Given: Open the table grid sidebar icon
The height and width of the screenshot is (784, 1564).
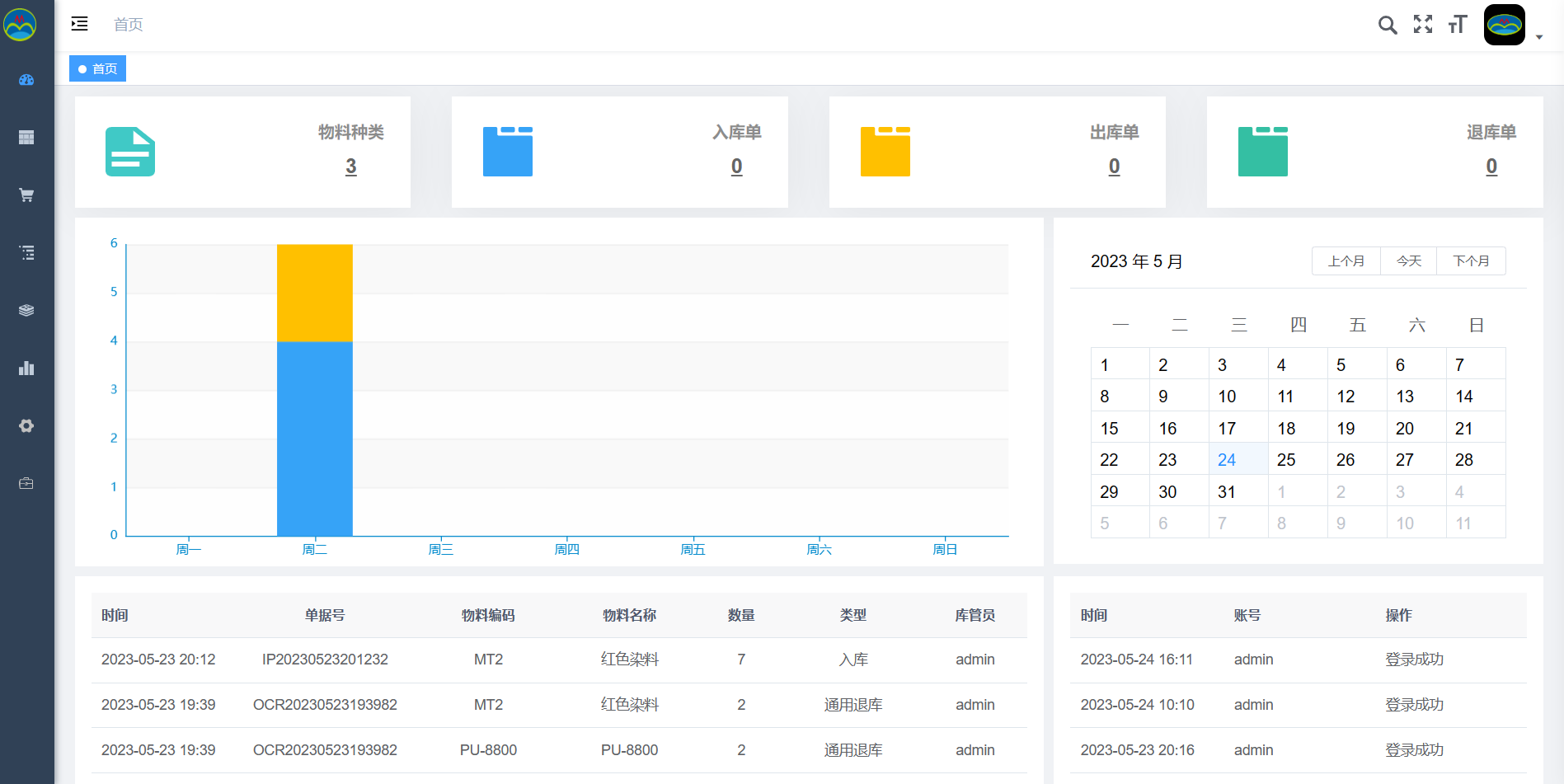Looking at the screenshot, I should 26,138.
